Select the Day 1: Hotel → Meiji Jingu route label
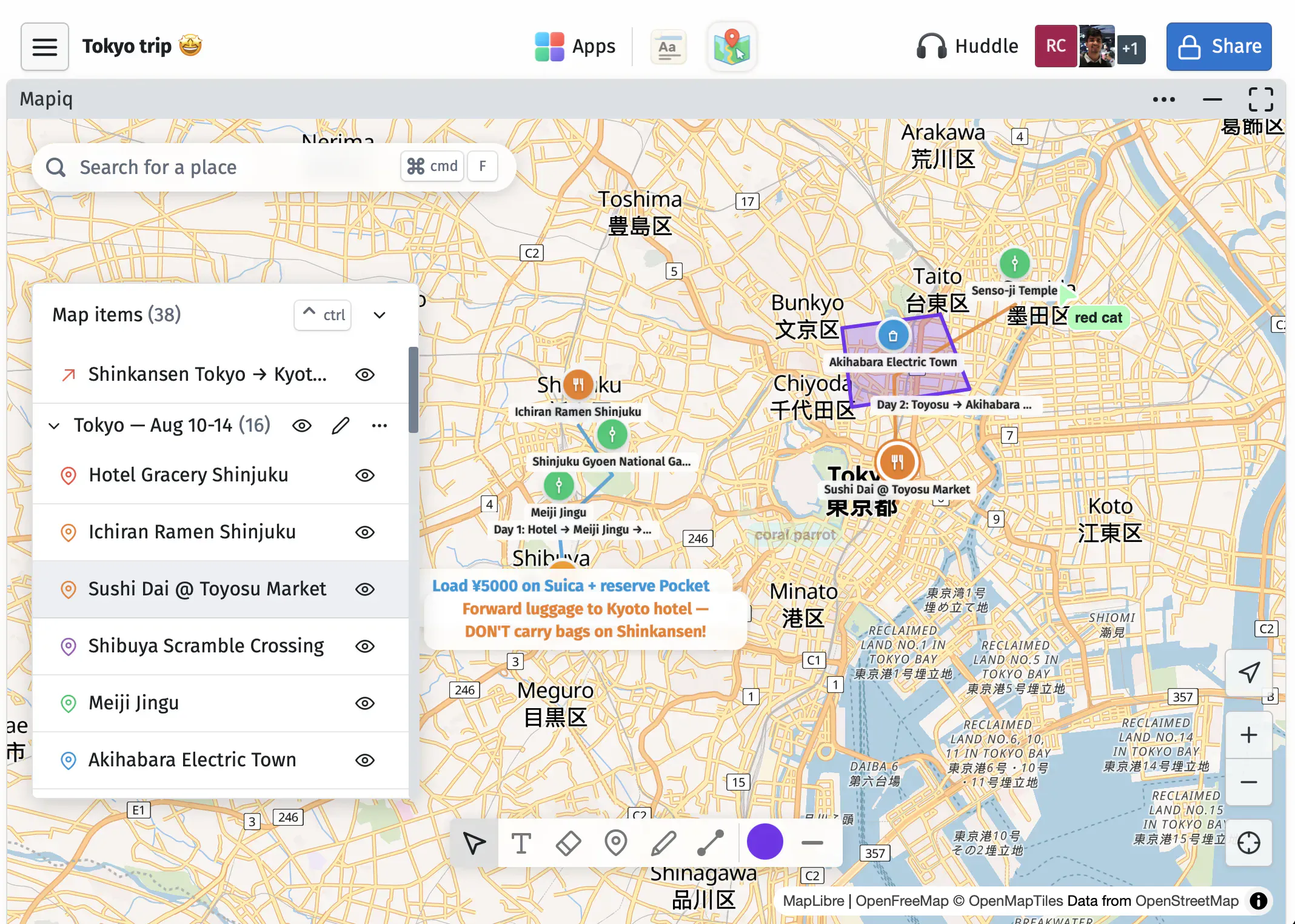Image resolution: width=1295 pixels, height=924 pixels. coord(572,529)
